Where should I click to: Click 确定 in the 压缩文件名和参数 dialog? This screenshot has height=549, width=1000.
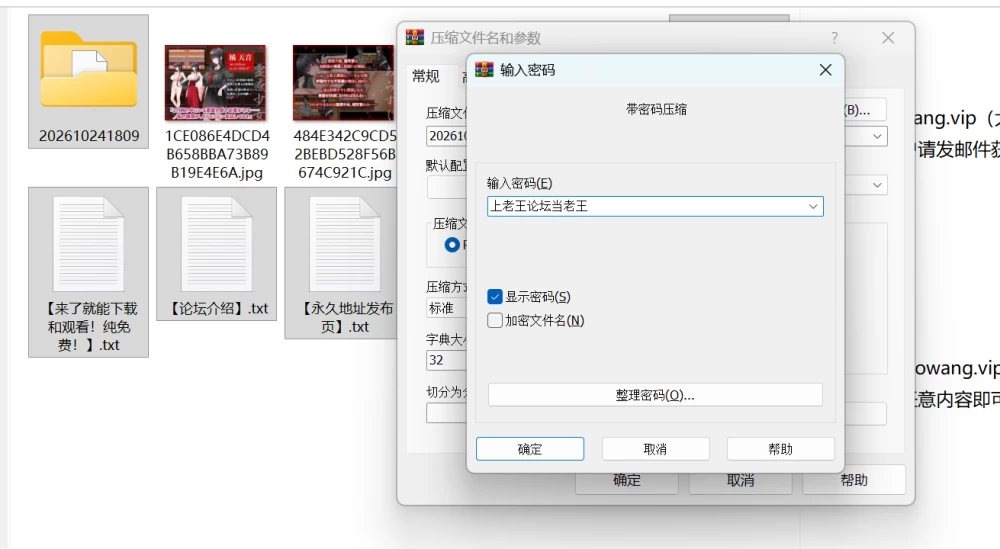(627, 481)
